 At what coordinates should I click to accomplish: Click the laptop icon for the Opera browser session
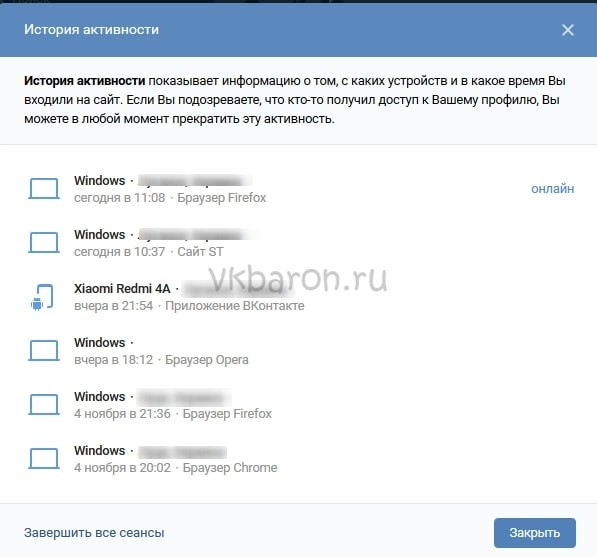44,350
